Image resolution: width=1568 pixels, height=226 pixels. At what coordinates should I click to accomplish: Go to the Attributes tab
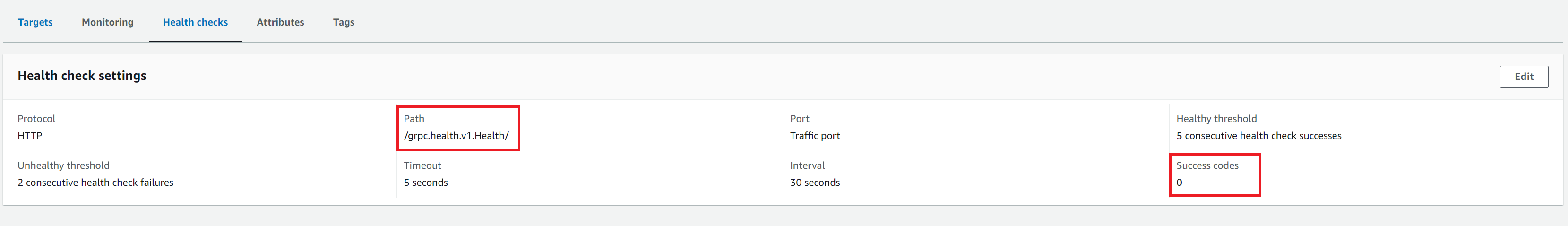pos(280,22)
